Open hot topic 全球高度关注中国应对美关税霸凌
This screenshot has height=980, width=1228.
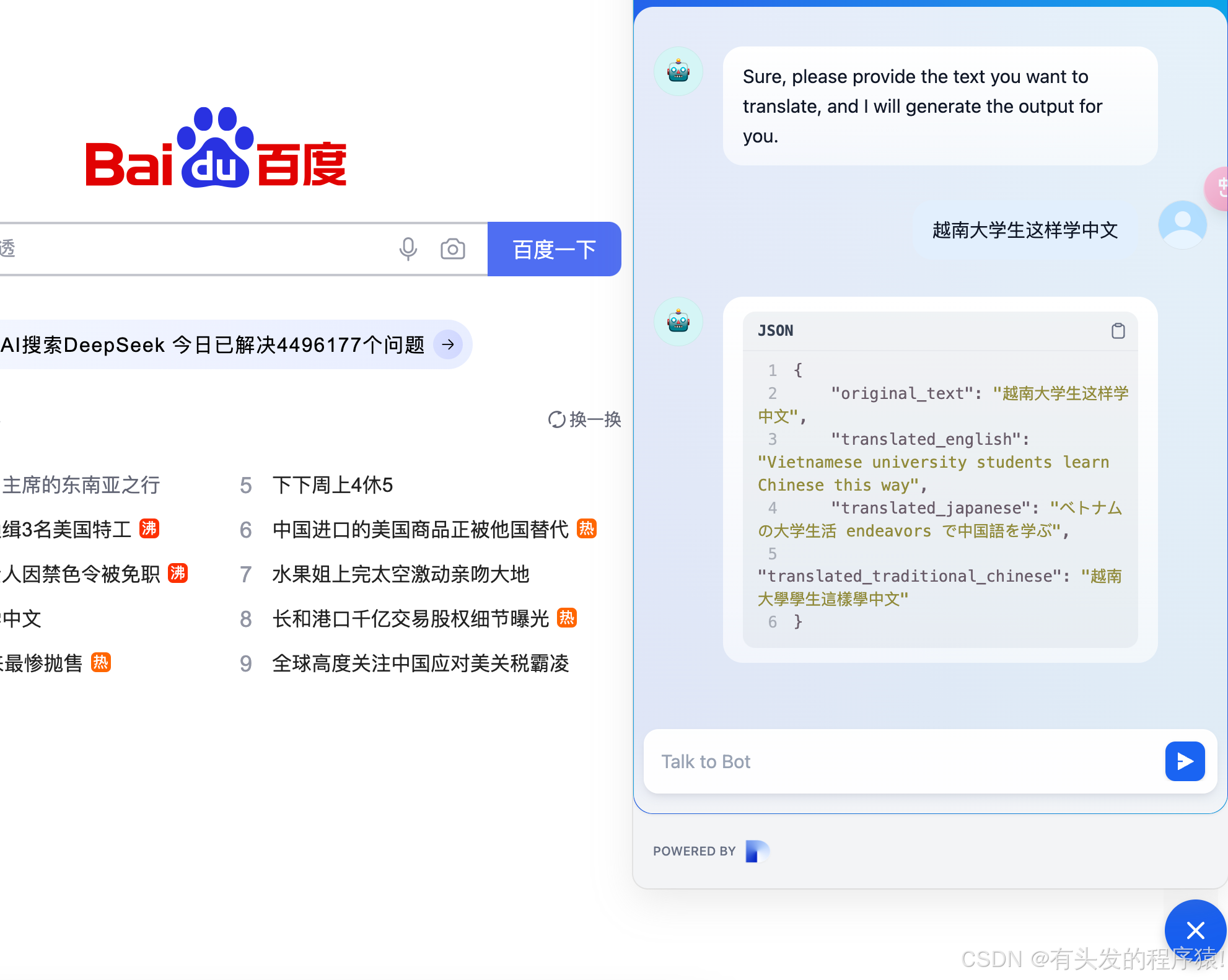[x=420, y=663]
